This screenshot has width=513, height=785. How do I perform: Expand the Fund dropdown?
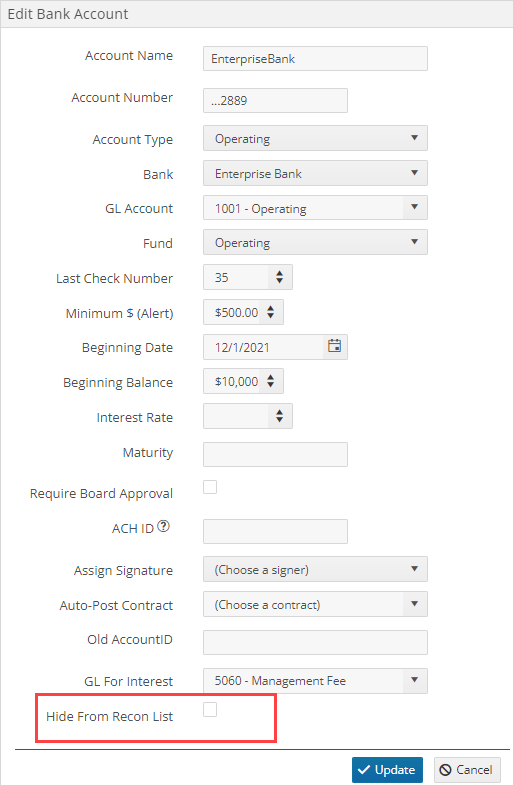[x=315, y=242]
